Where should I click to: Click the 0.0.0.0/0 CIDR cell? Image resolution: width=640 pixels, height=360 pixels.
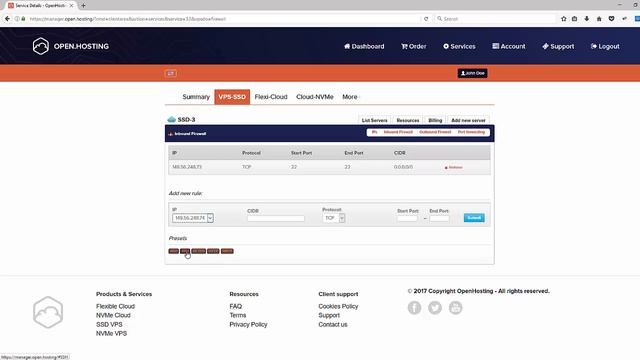pyautogui.click(x=403, y=167)
